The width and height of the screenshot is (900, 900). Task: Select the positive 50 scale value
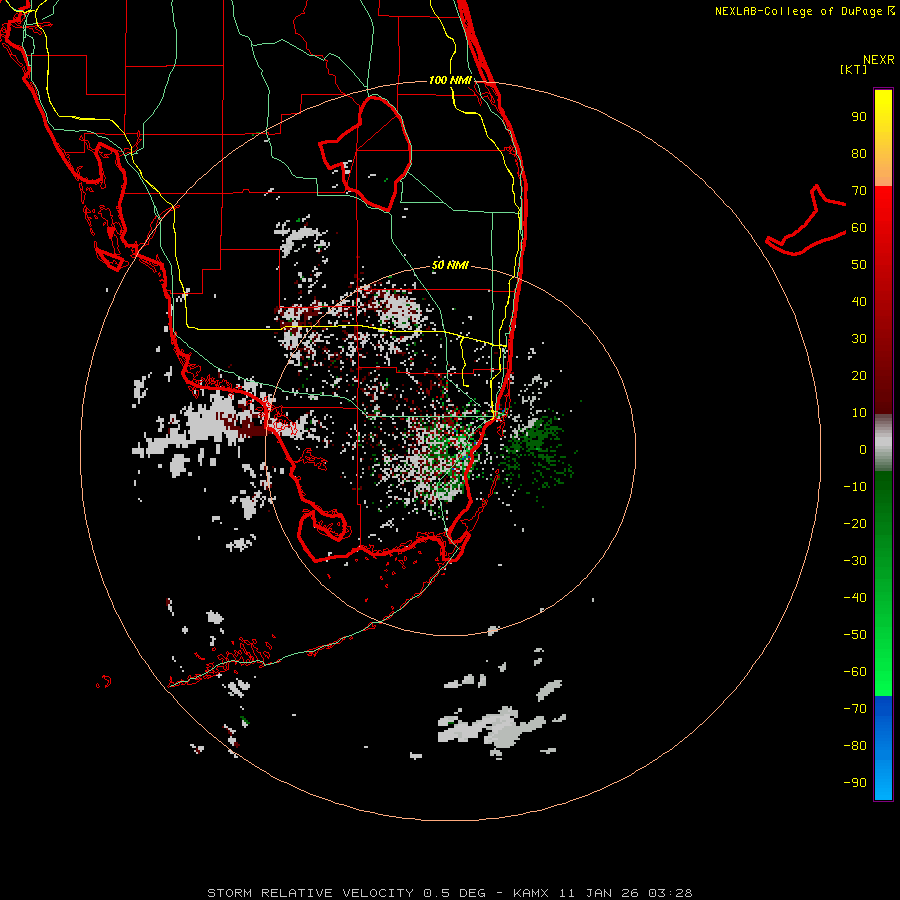(859, 265)
